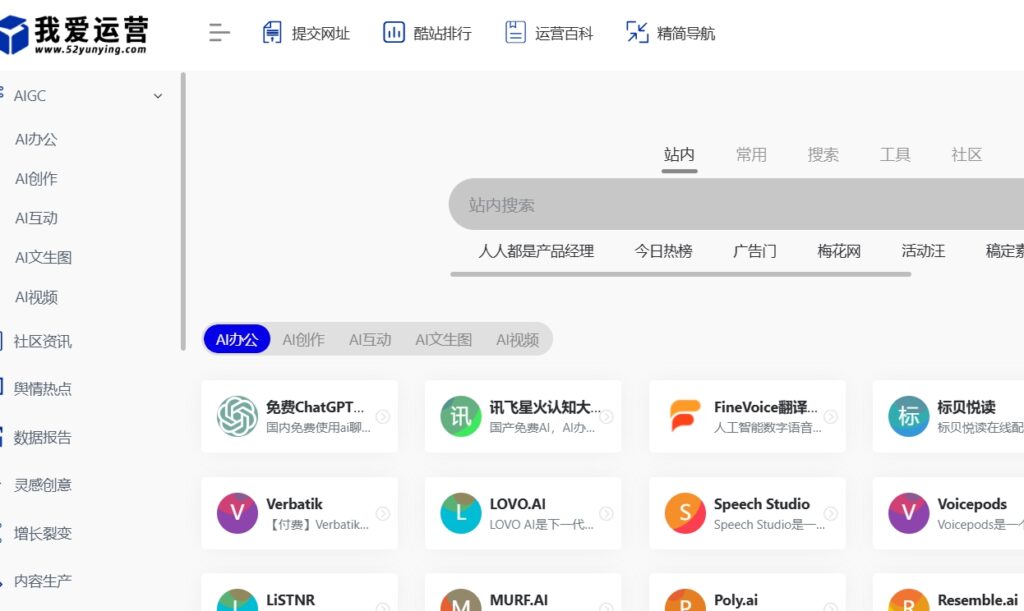Click the arrow button on Verbatik card

[x=383, y=514]
